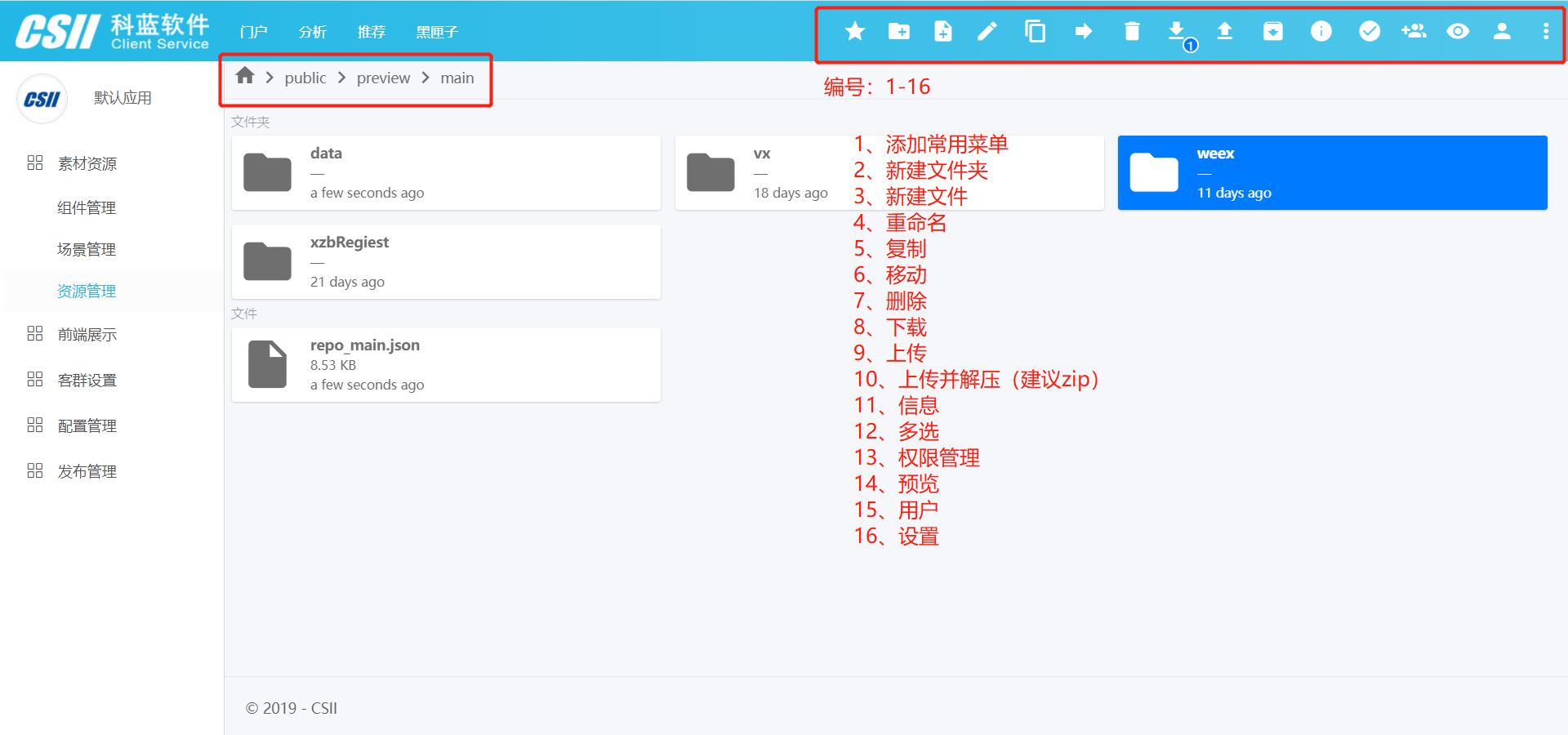Click the round CSII default app avatar
The image size is (1568, 735).
[42, 99]
